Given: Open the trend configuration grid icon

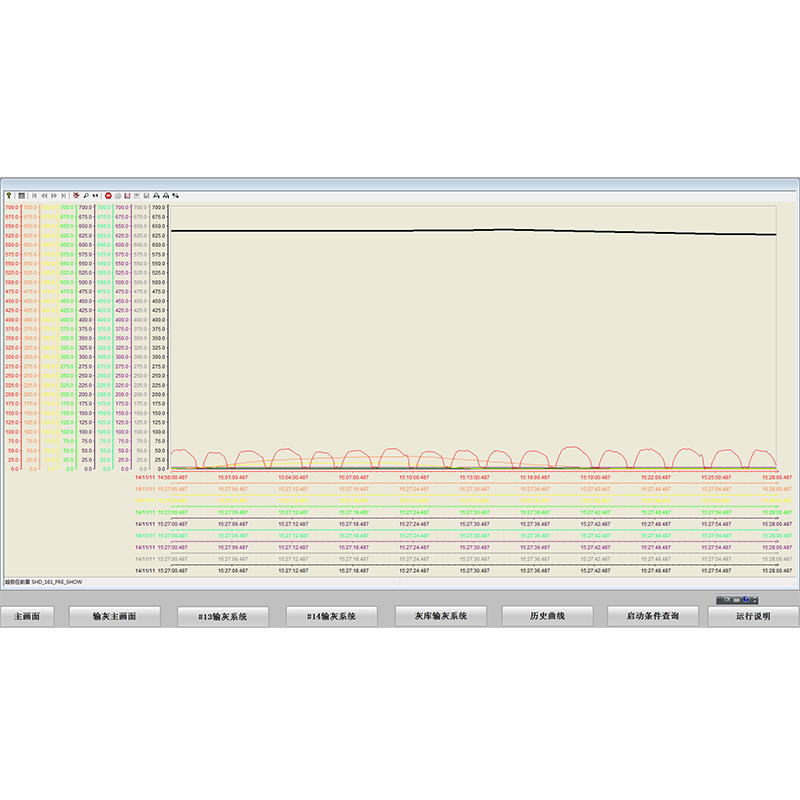Looking at the screenshot, I should click(22, 196).
